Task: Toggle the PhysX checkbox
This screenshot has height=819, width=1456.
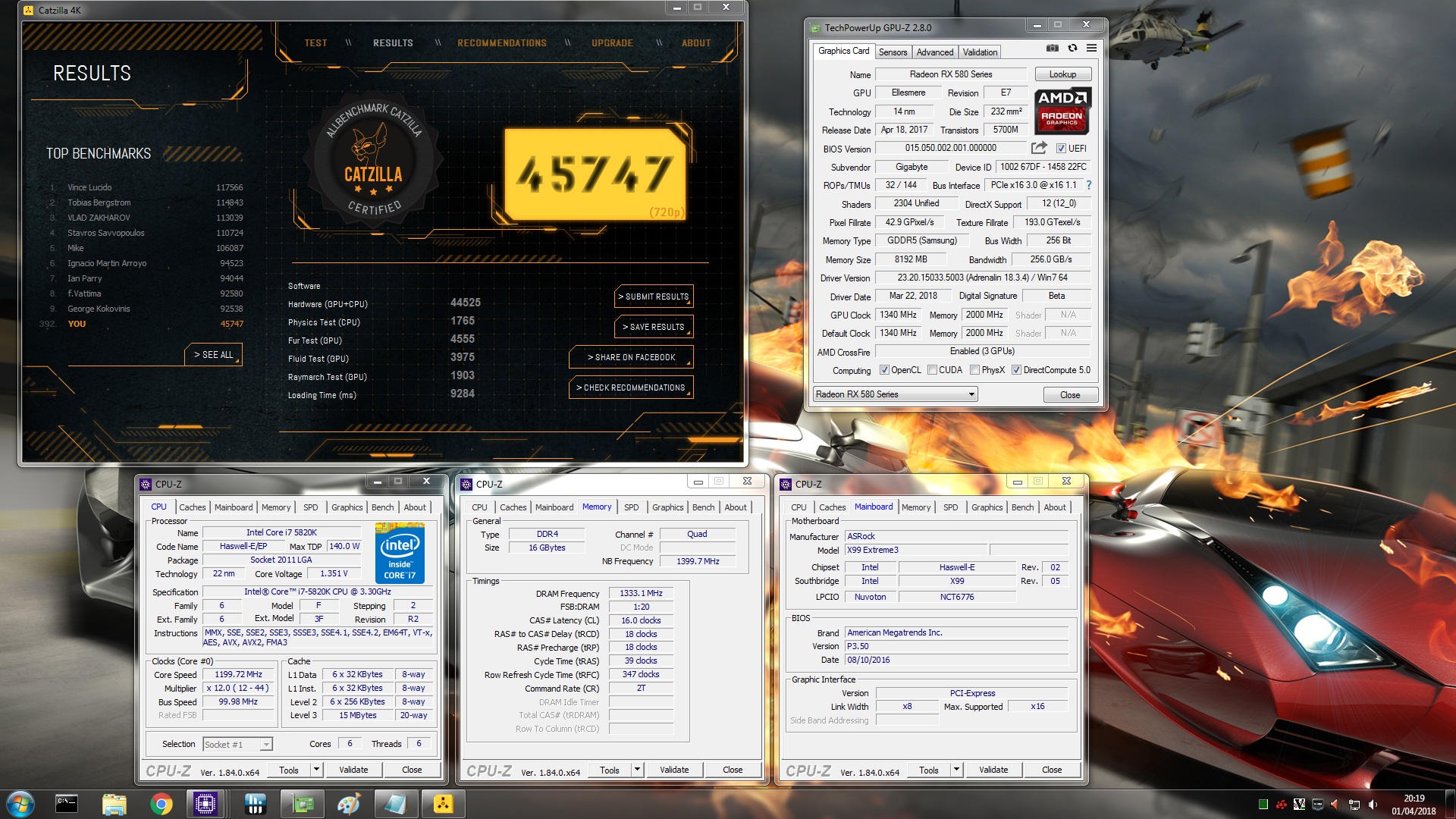Action: (974, 370)
